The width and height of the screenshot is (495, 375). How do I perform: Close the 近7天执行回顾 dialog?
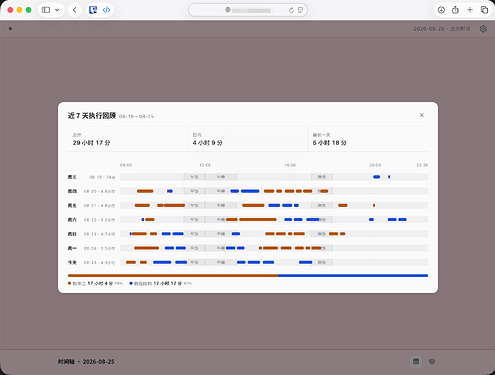(422, 115)
